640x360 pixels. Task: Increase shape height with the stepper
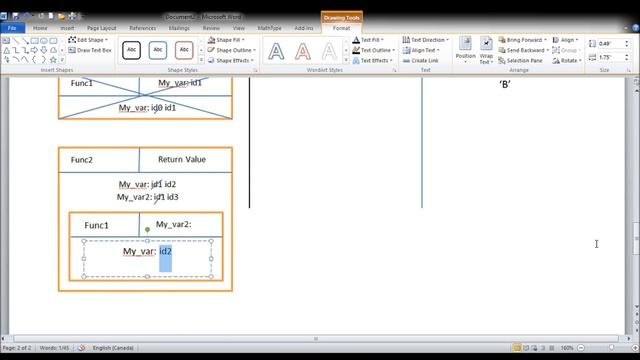[x=627, y=41]
